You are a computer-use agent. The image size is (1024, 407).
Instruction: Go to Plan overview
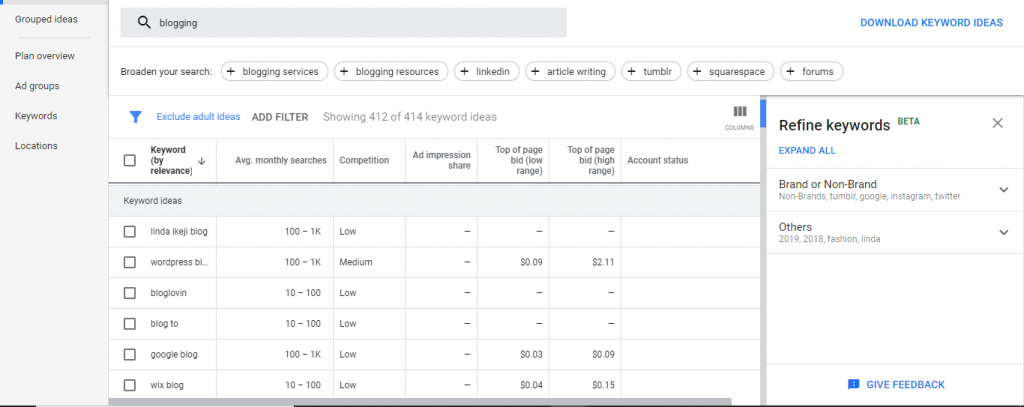45,56
